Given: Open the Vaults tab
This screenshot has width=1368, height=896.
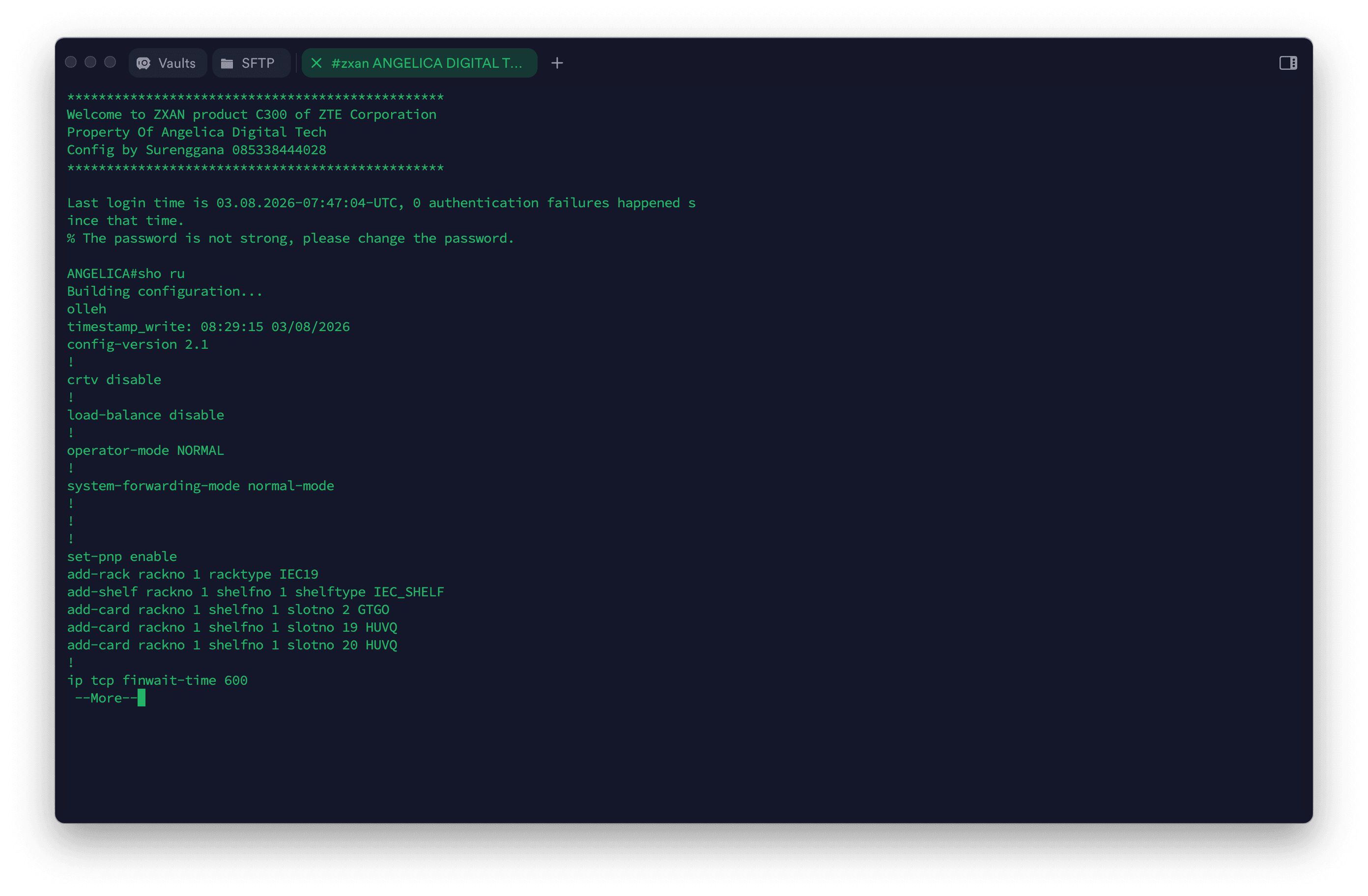Looking at the screenshot, I should (x=176, y=63).
